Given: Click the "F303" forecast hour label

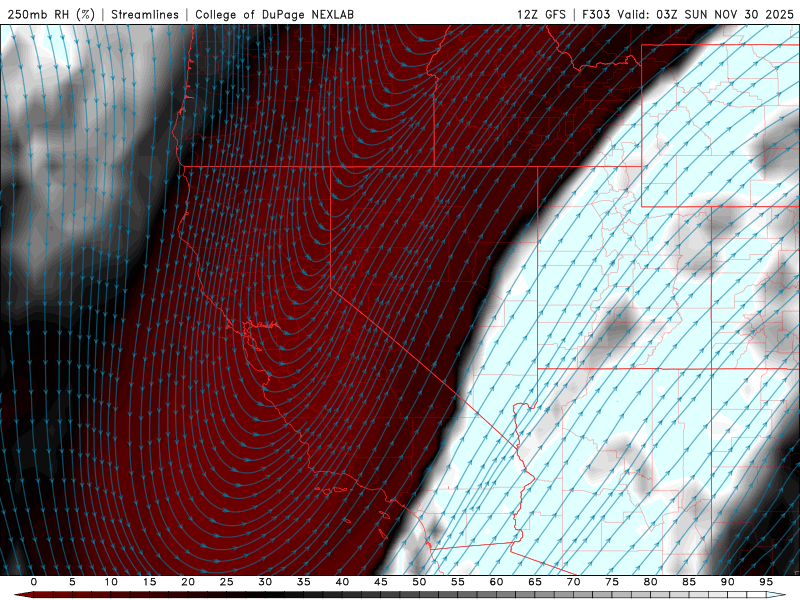Looking at the screenshot, I should pos(596,14).
